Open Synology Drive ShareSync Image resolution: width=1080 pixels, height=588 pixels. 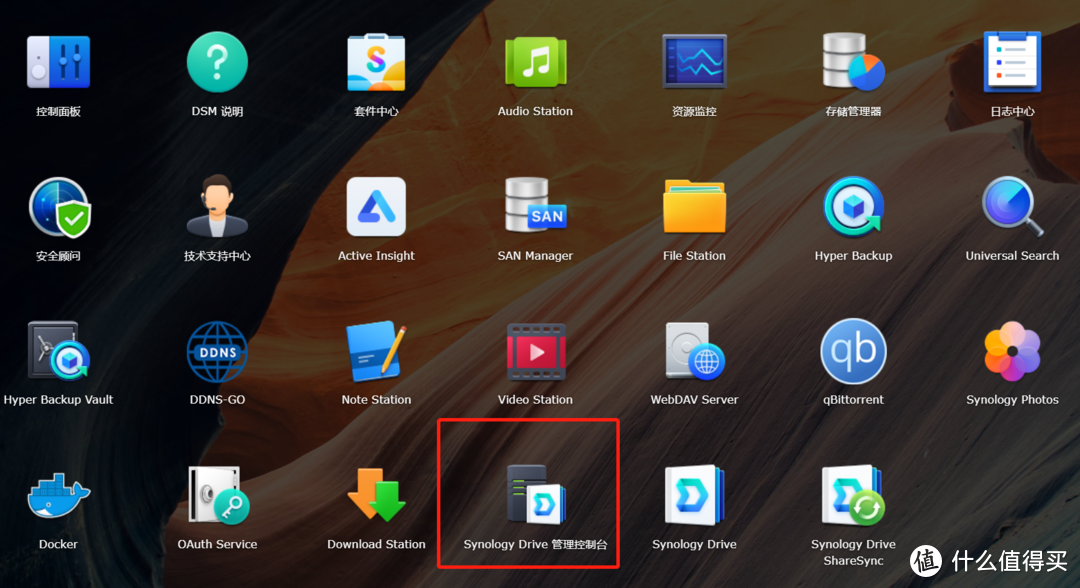tap(853, 496)
